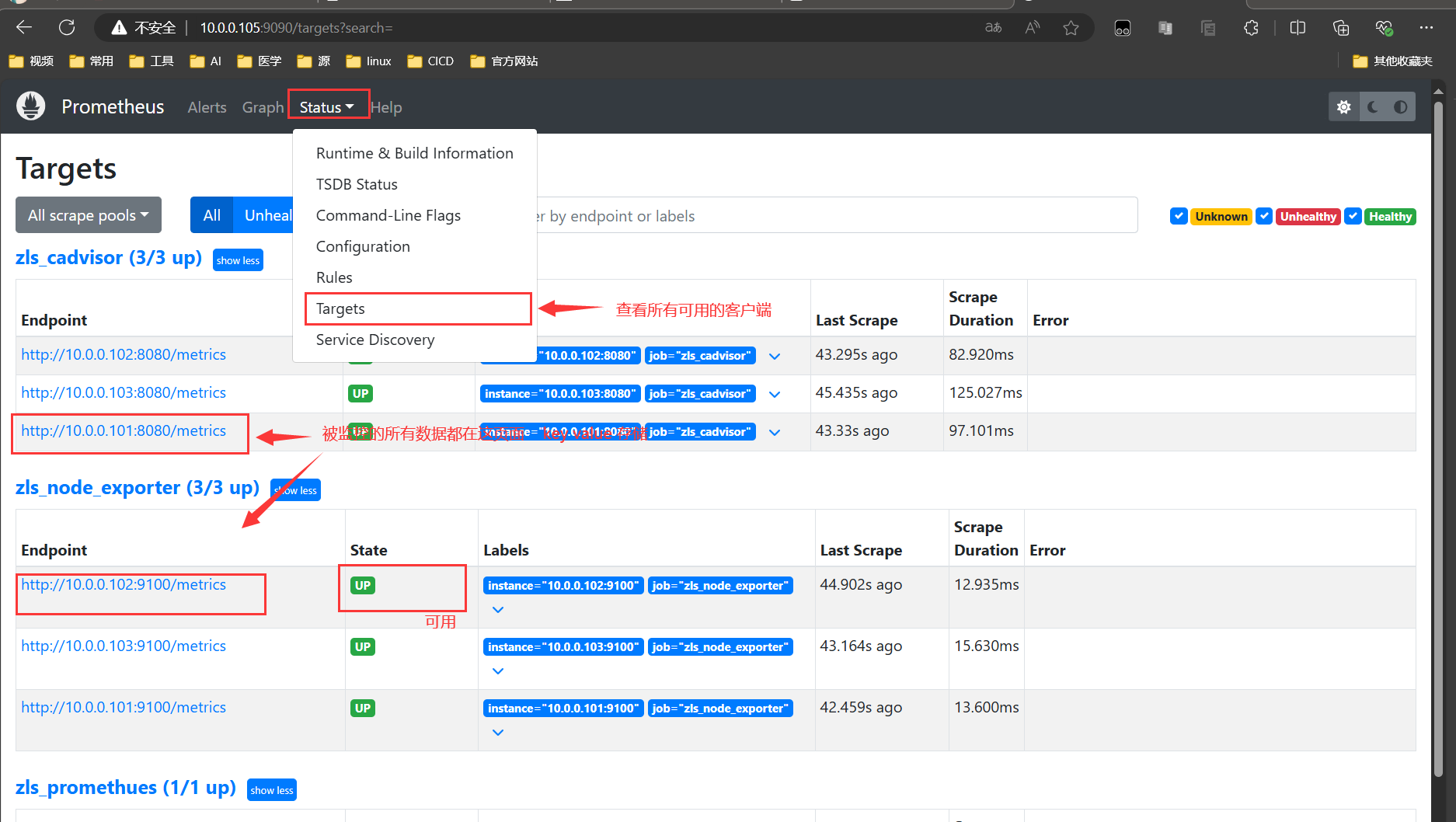Click instance="10.0.0.102:9100" label badge

pyautogui.click(x=563, y=585)
